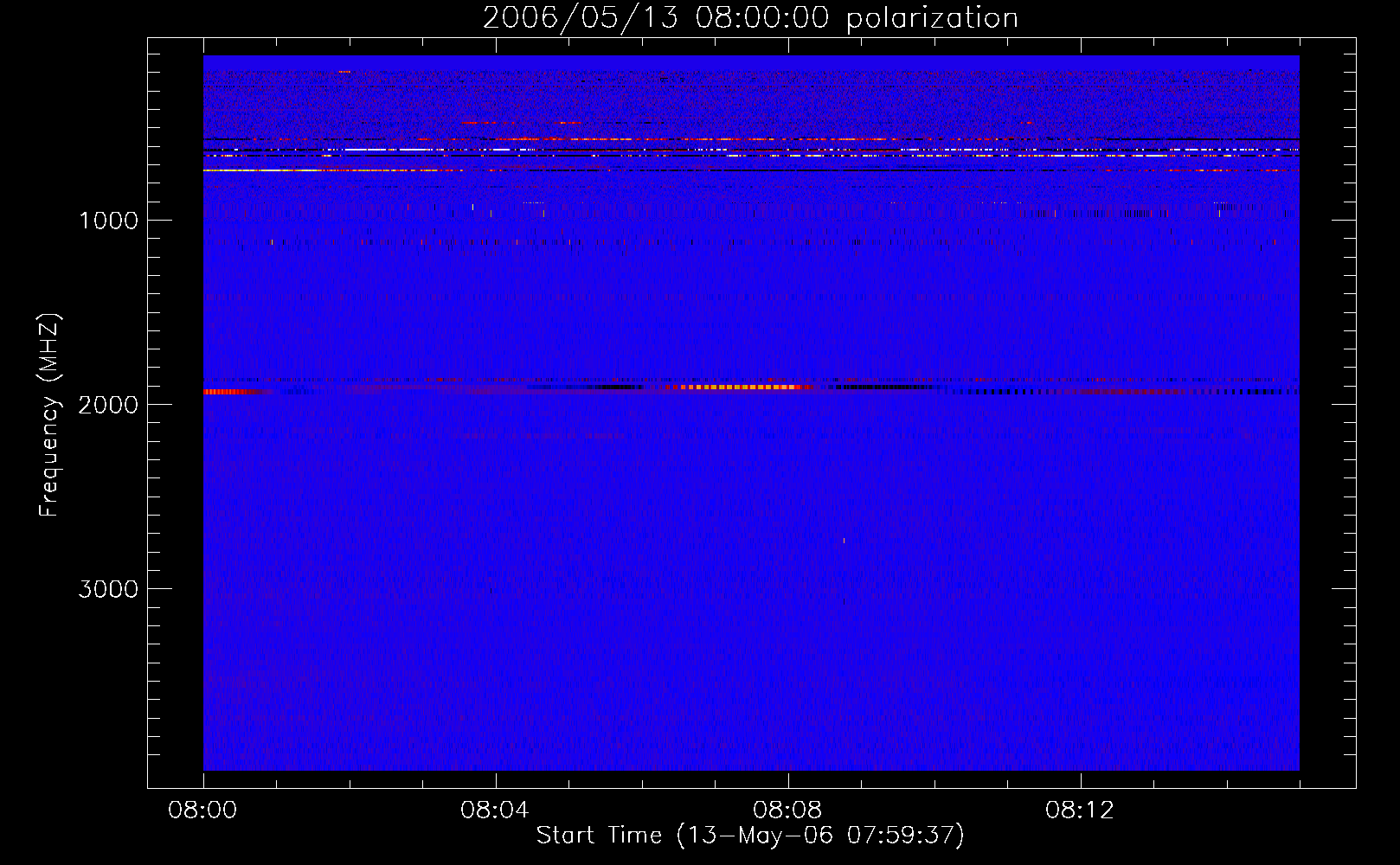Click the red streak at 08:00 near 2000 MHz
The height and width of the screenshot is (865, 1400).
click(x=232, y=392)
